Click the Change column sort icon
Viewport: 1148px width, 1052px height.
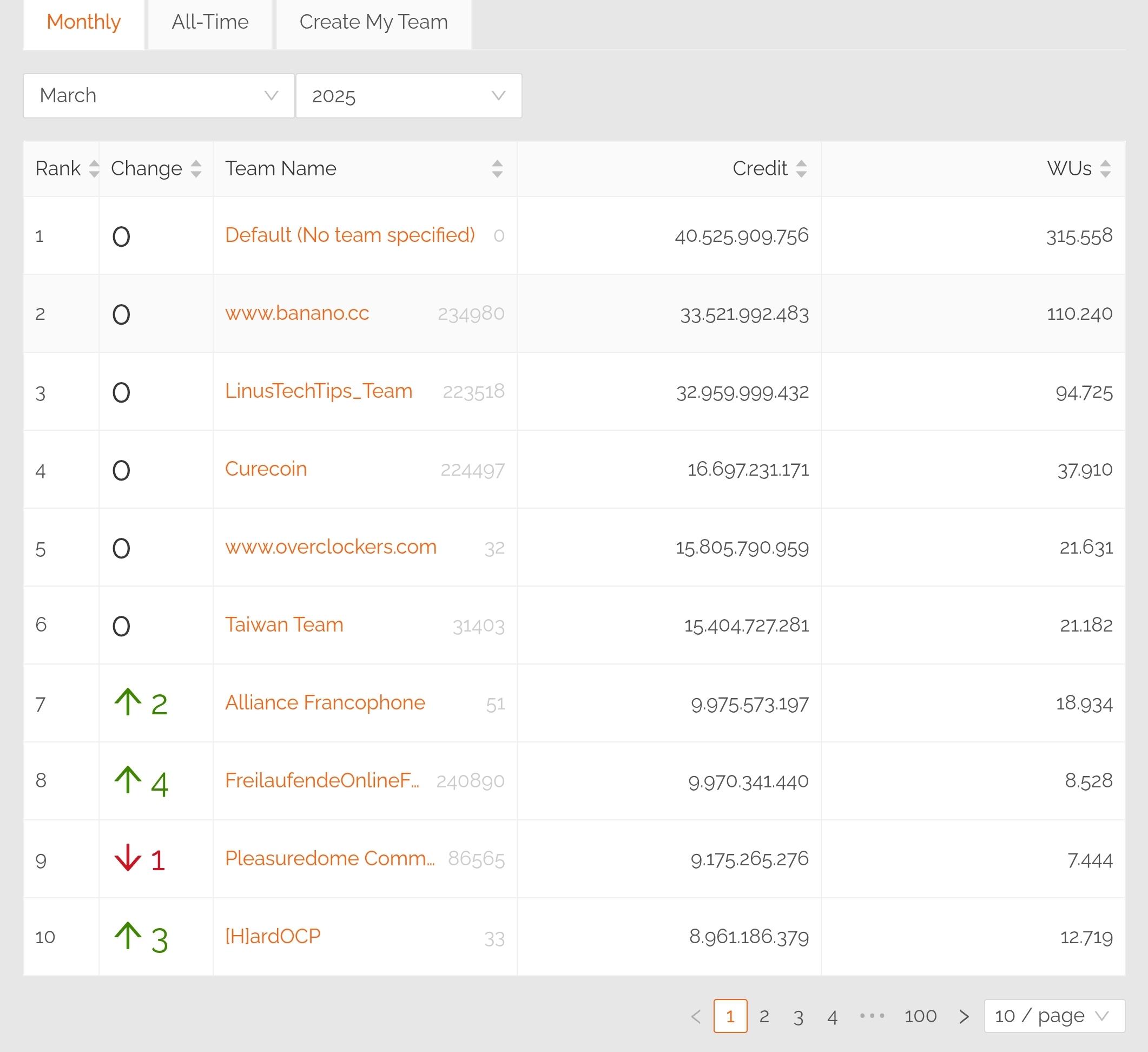tap(196, 169)
